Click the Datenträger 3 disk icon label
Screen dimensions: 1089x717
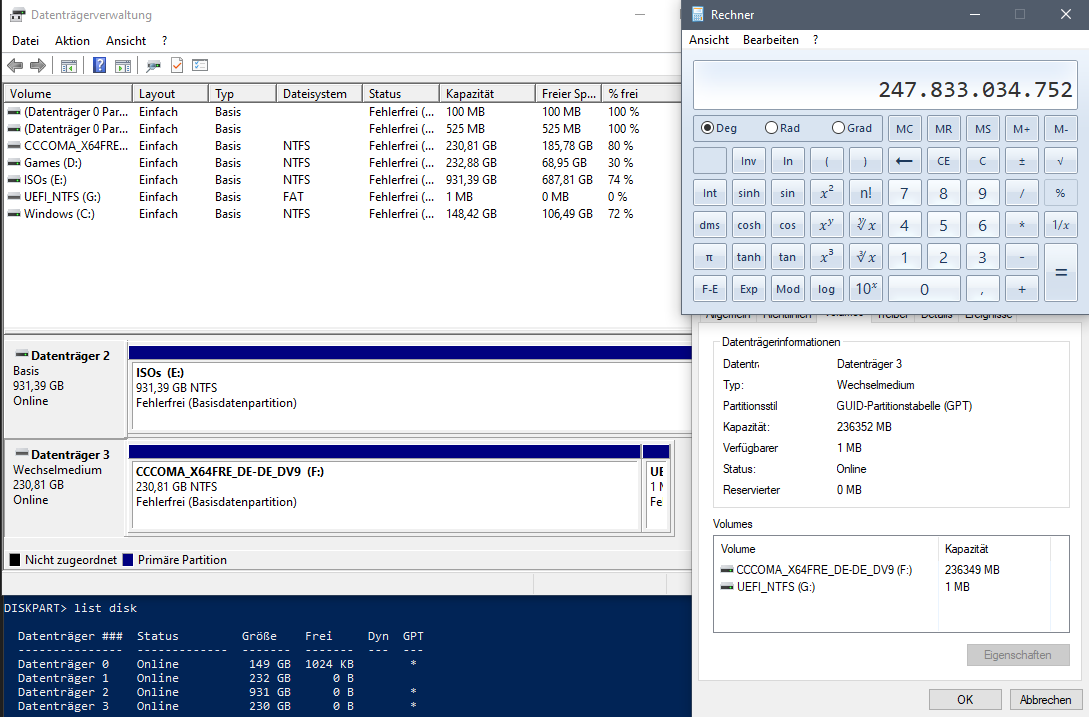pos(62,454)
